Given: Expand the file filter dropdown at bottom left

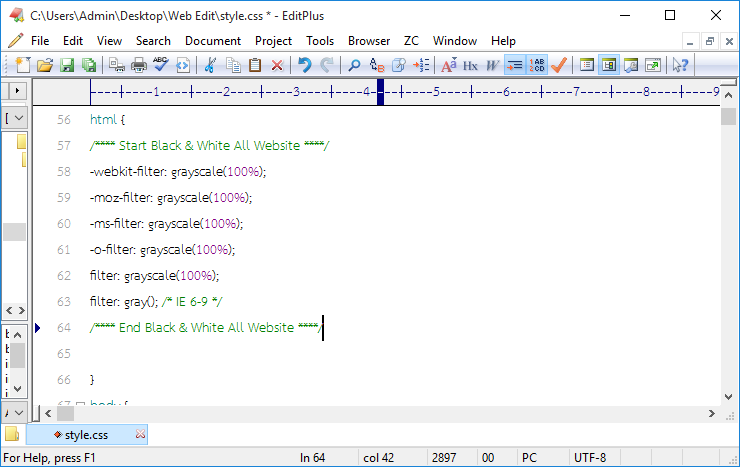Looking at the screenshot, I should pos(15,413).
